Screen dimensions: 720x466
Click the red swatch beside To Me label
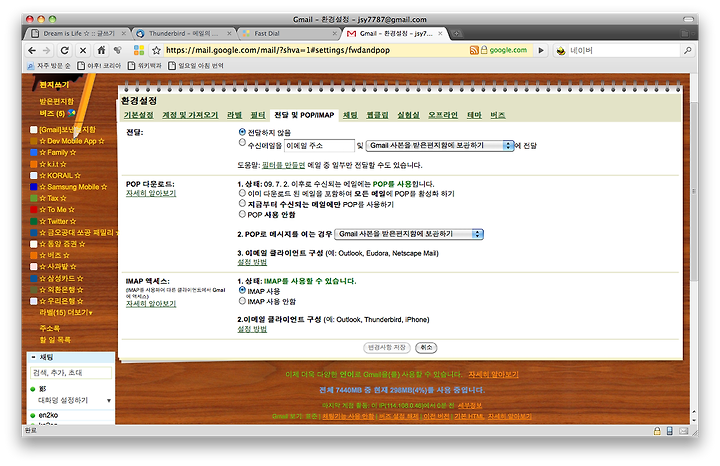(x=34, y=210)
